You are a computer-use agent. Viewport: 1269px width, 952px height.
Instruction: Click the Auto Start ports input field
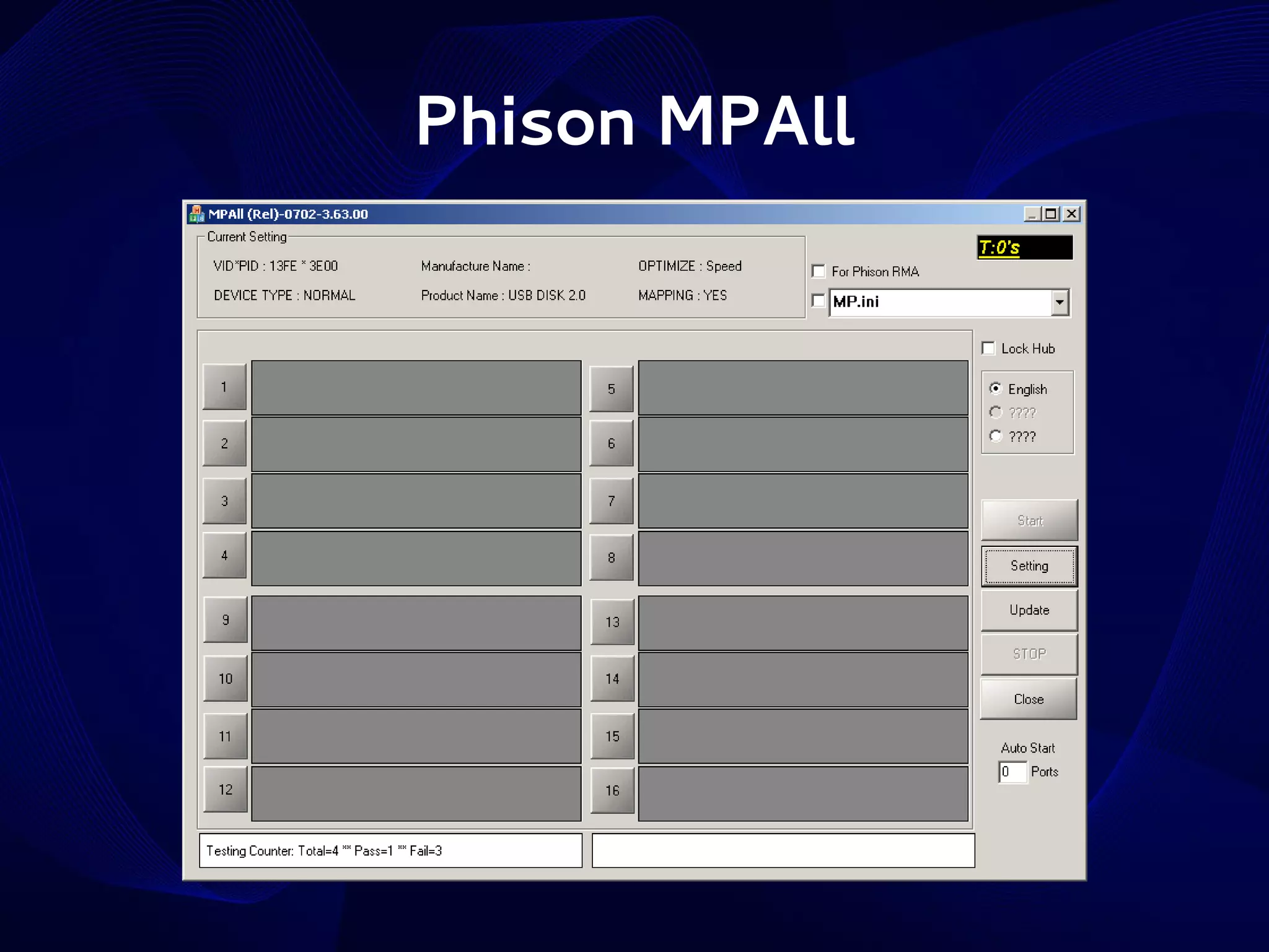(x=1012, y=772)
